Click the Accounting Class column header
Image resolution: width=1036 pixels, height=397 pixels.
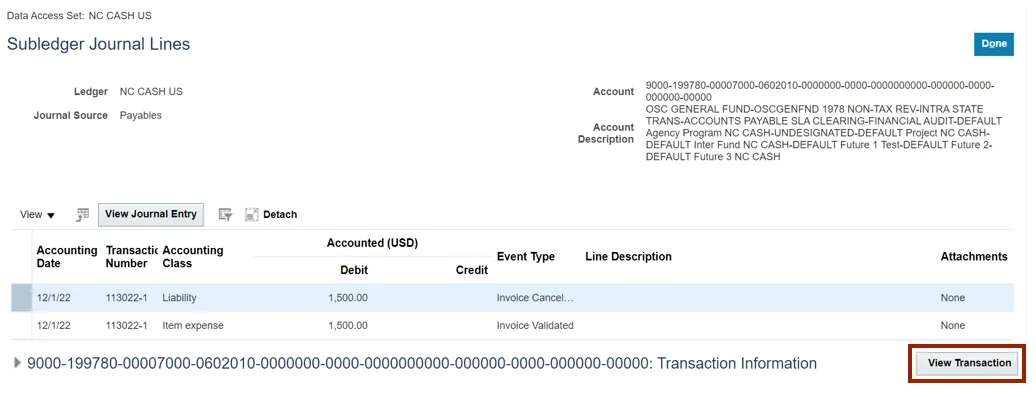point(193,256)
